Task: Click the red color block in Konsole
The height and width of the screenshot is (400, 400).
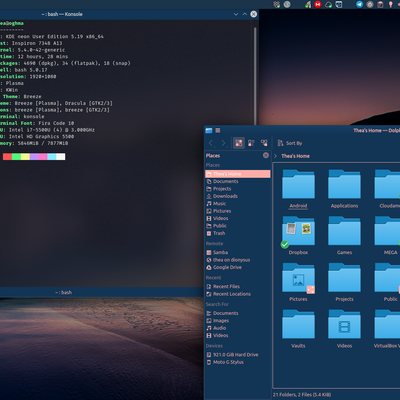Action: coord(7,157)
